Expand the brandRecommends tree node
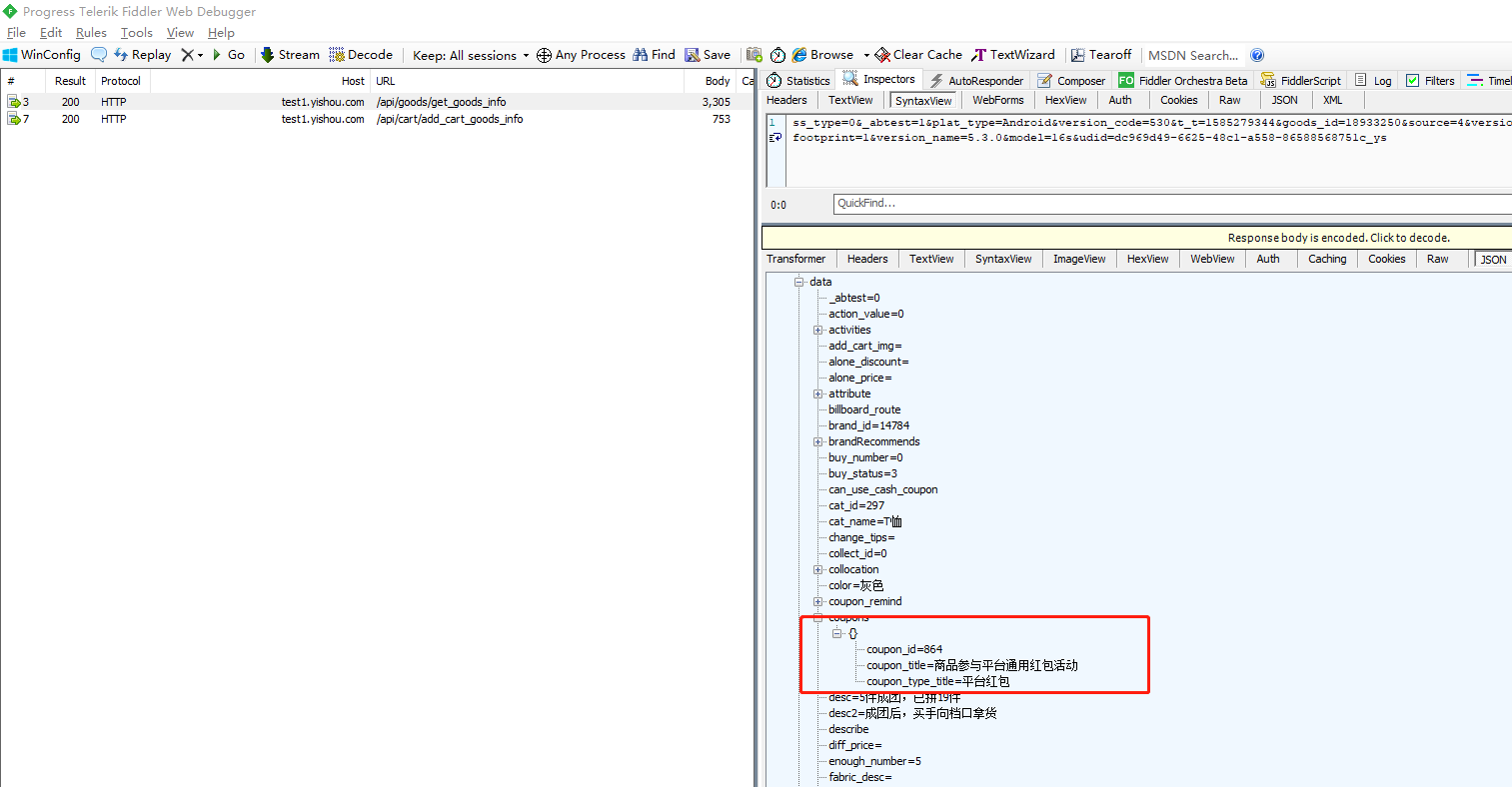This screenshot has width=1512, height=787. (817, 441)
